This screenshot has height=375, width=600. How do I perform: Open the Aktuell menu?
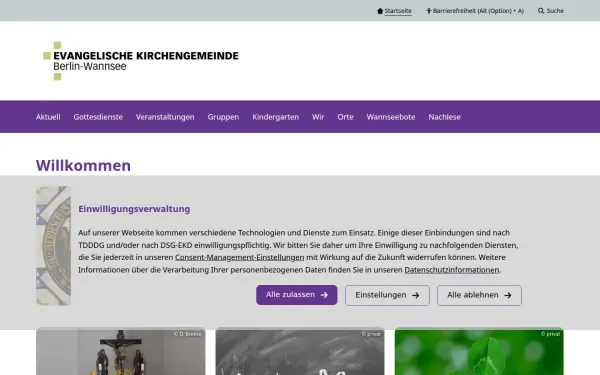tap(48, 117)
